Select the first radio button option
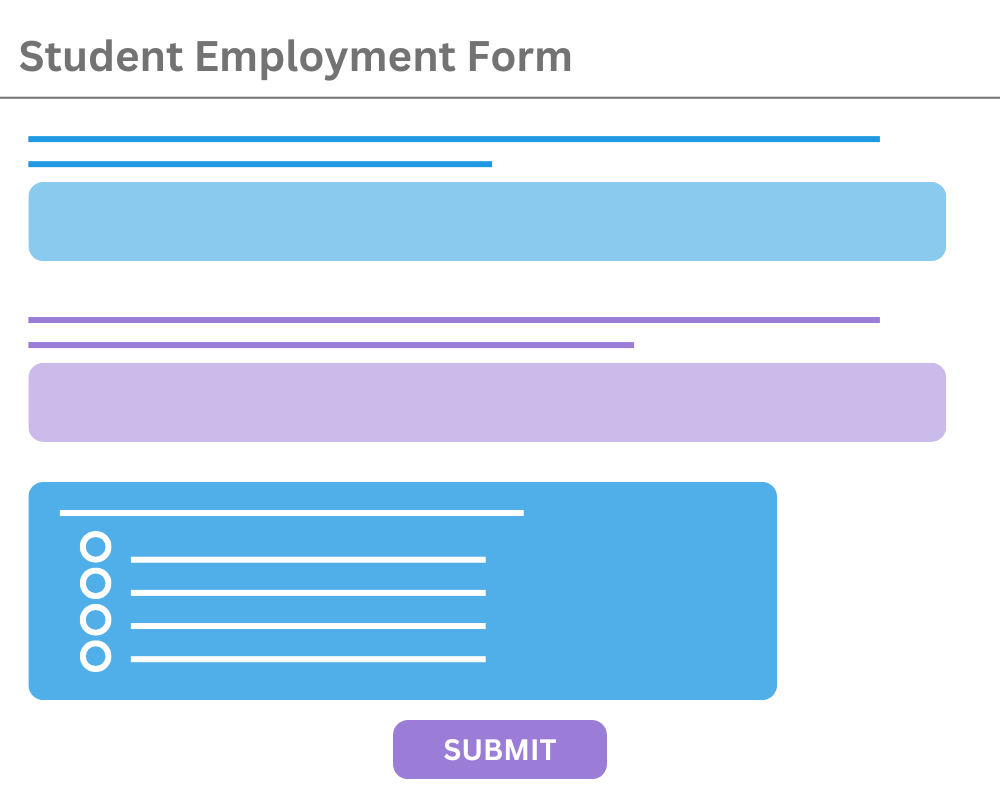The image size is (1000, 800). (95, 547)
